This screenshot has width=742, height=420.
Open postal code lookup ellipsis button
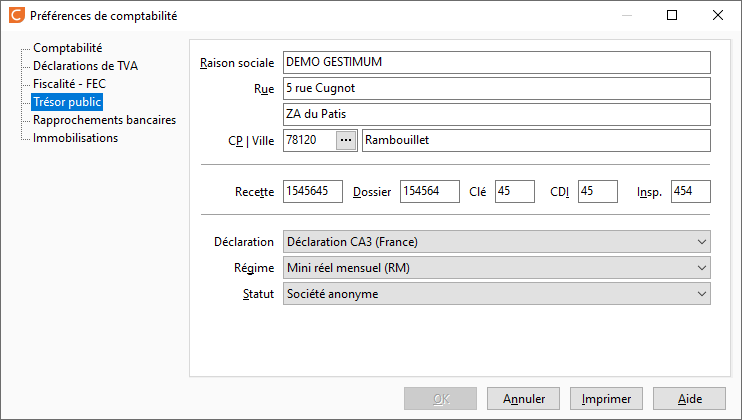click(346, 140)
